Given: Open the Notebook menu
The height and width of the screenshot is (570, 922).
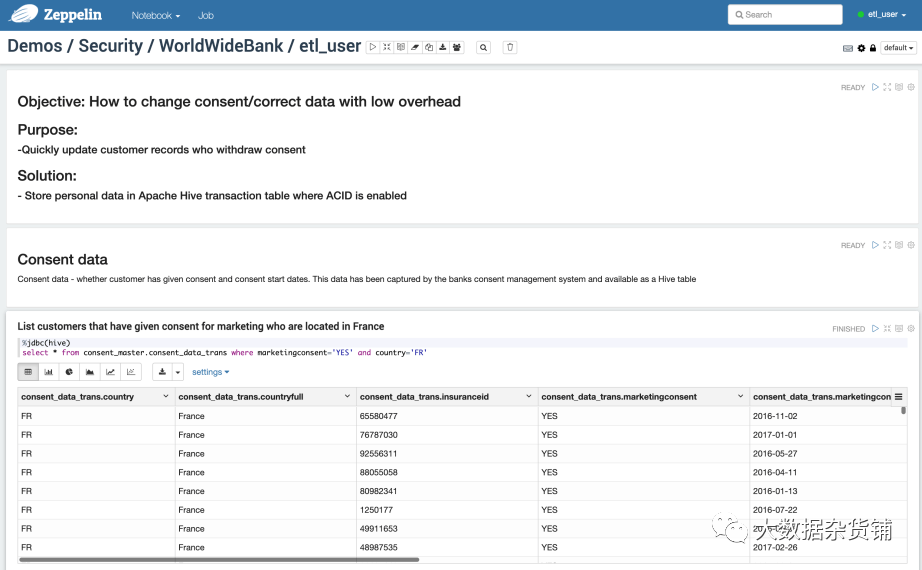Looking at the screenshot, I should coord(155,15).
